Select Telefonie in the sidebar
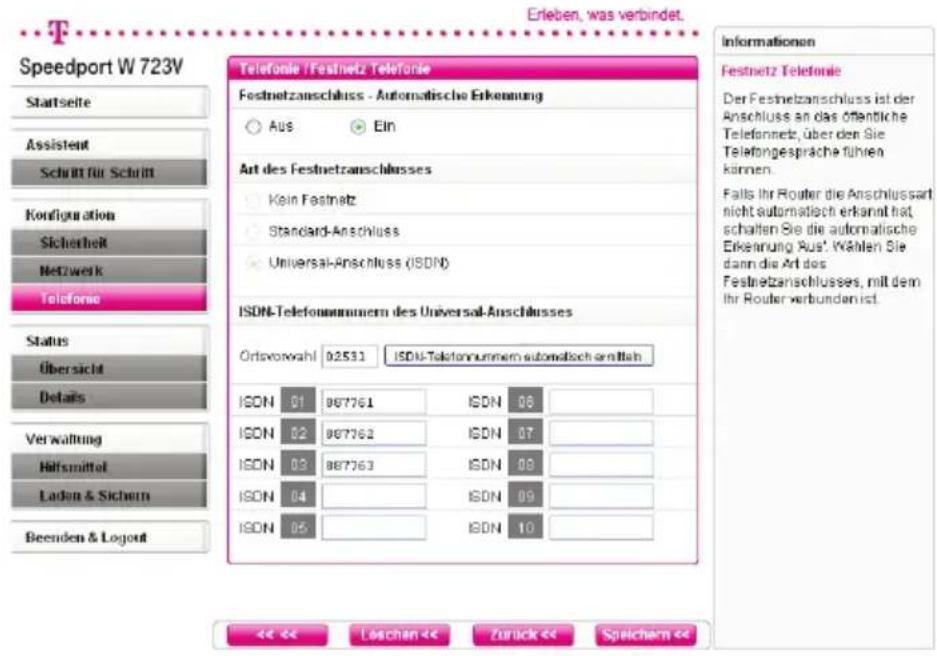Viewport: 937px width, 656px height. (110, 299)
